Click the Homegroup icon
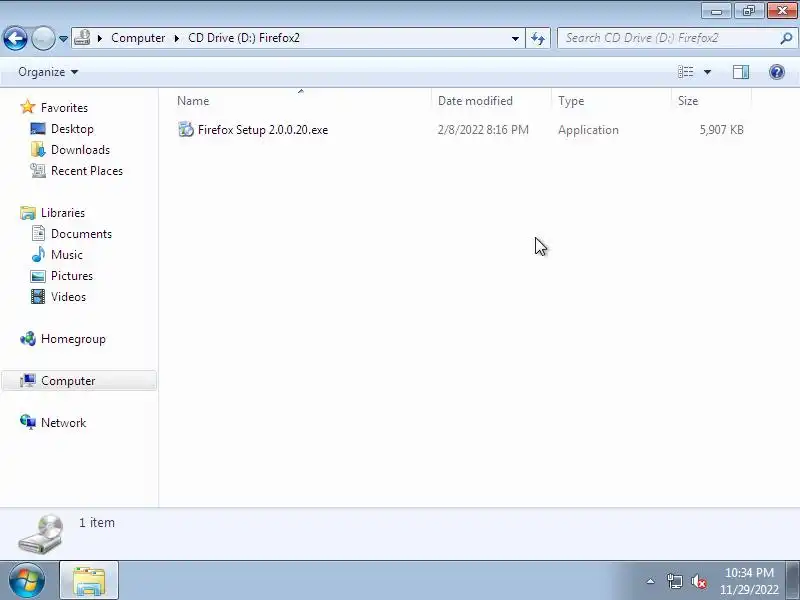The image size is (800, 600). point(28,338)
